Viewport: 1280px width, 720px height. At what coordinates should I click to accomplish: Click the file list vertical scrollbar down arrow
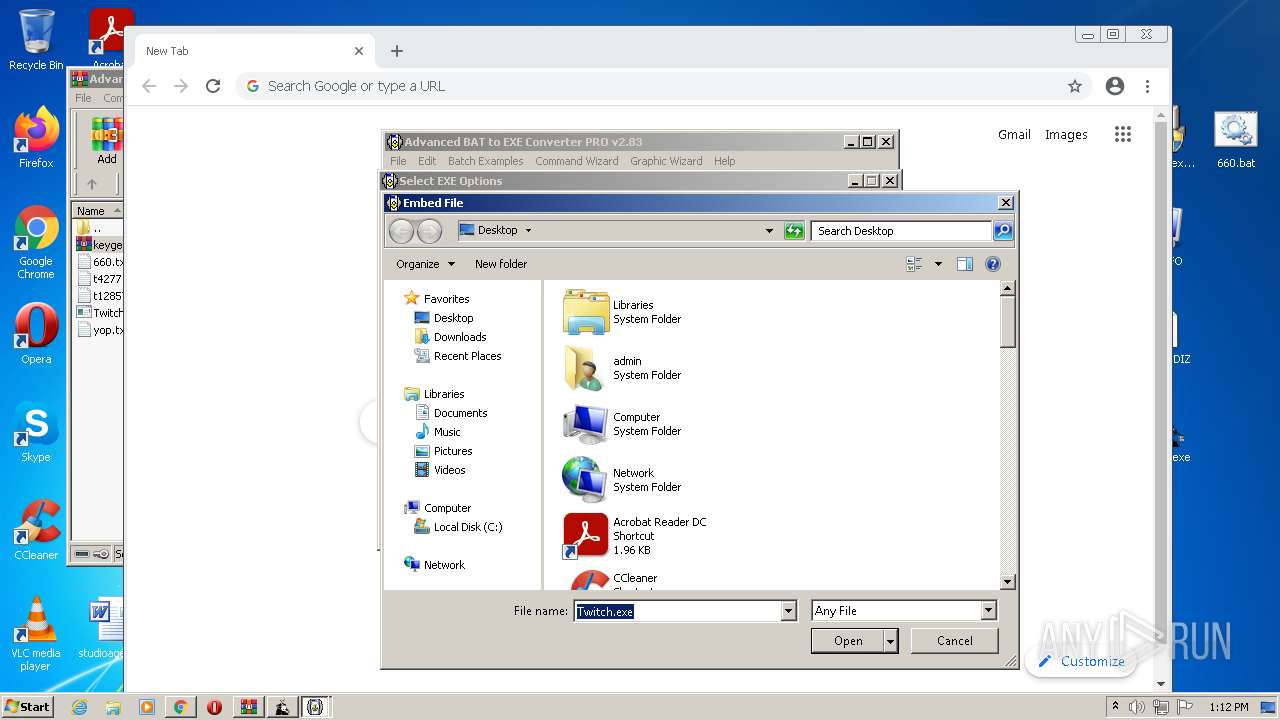[x=1008, y=581]
